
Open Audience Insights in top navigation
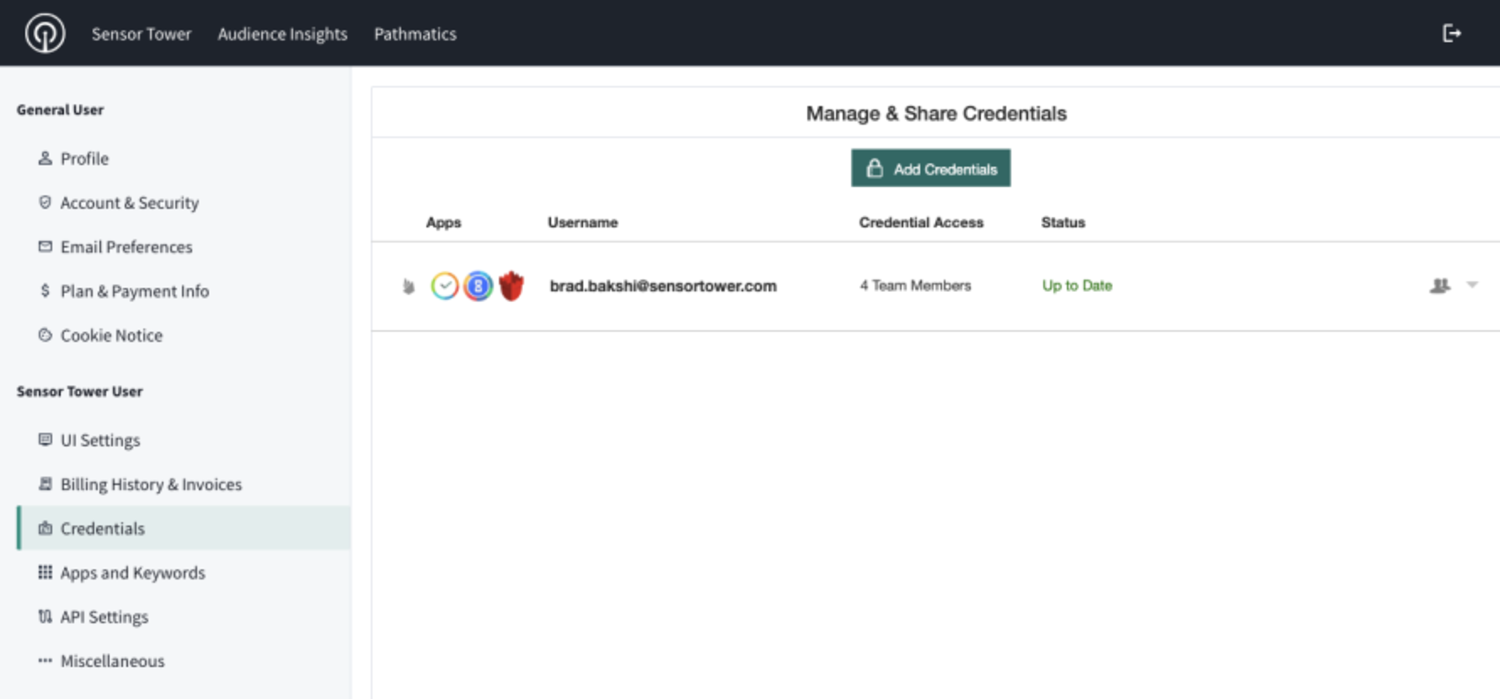click(283, 33)
